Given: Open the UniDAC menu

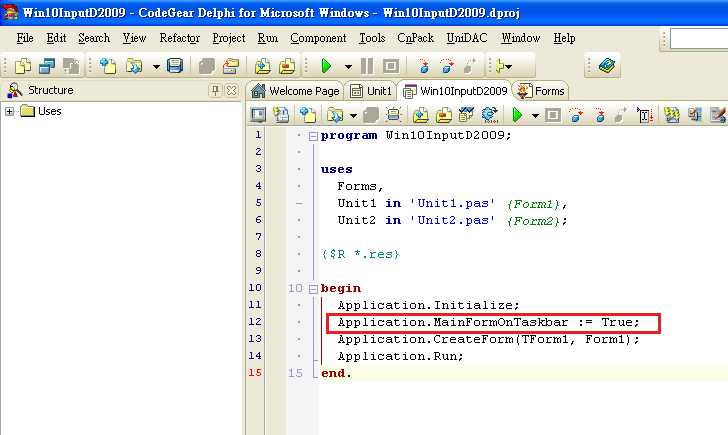Looking at the screenshot, I should pos(467,38).
